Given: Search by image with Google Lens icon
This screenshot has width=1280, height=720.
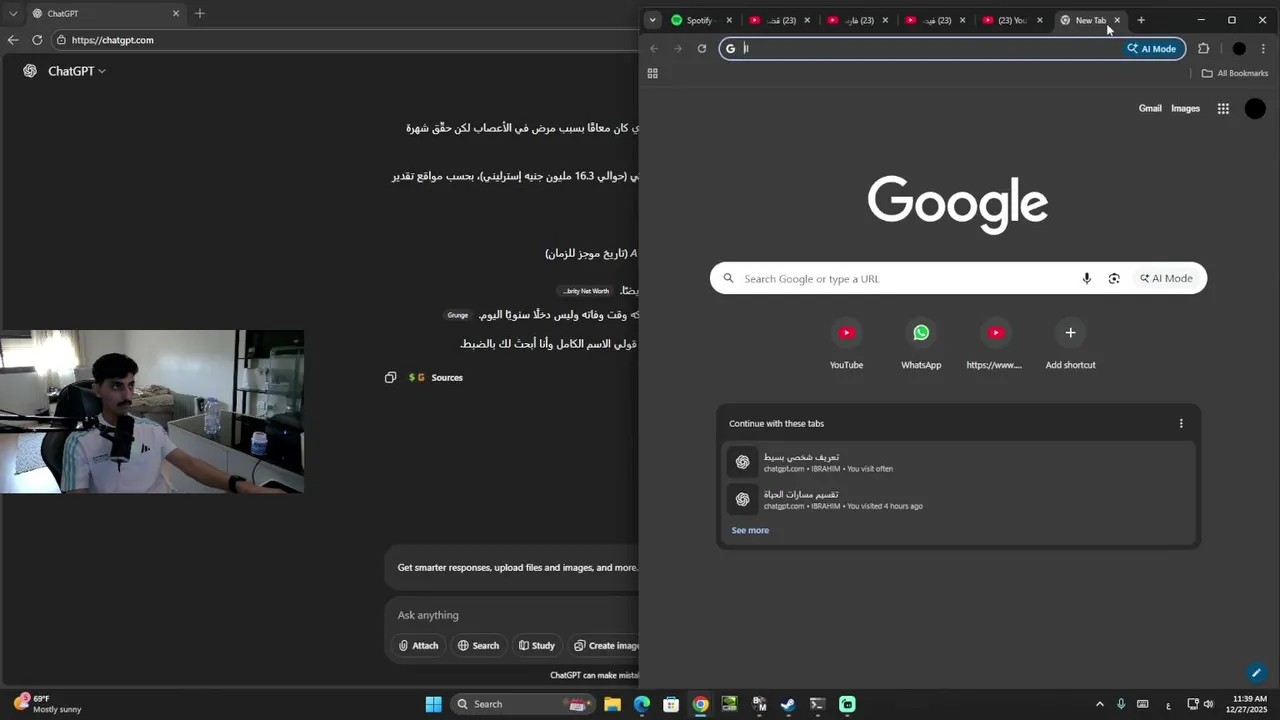Looking at the screenshot, I should [1114, 279].
